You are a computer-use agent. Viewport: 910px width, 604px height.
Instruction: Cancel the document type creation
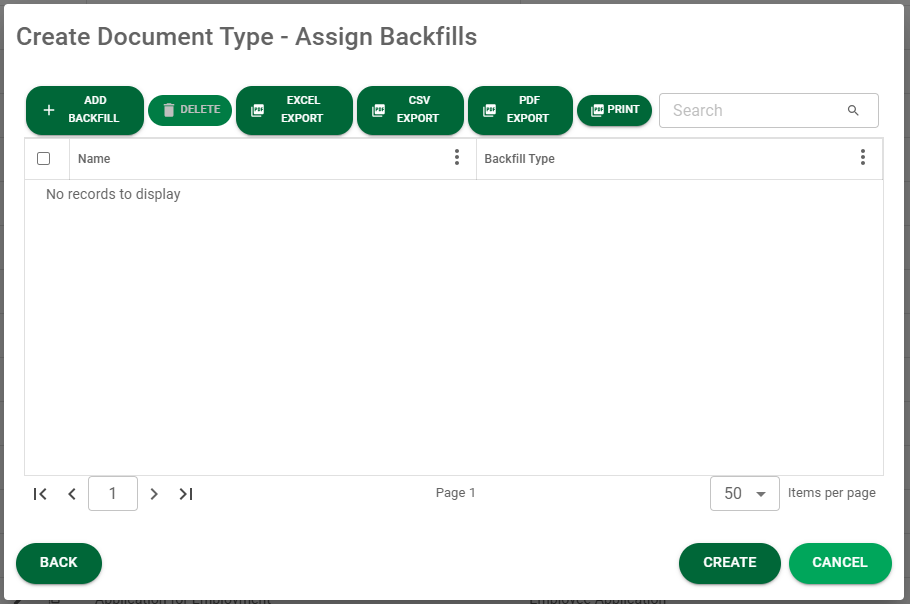[x=840, y=563]
